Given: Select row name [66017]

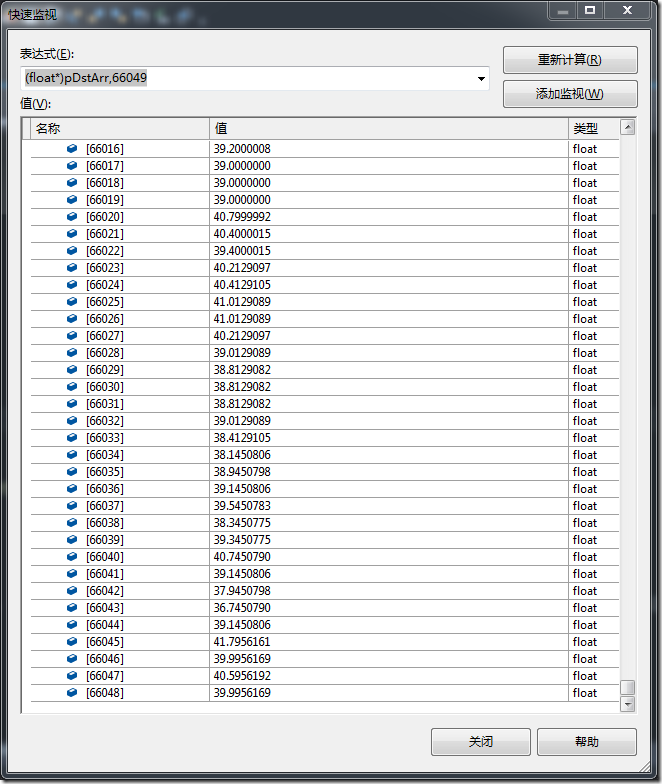Looking at the screenshot, I should (x=104, y=166).
